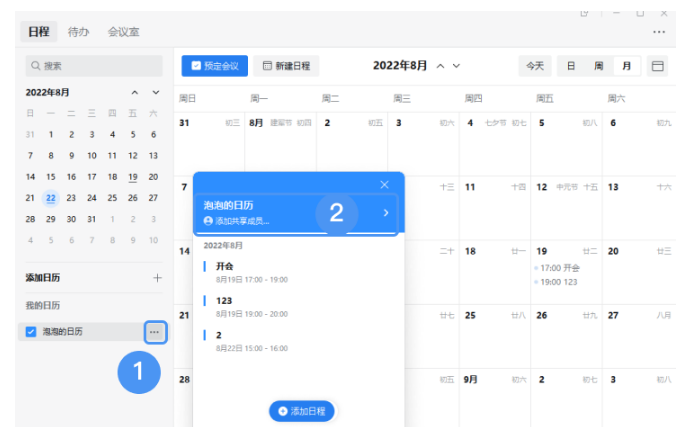Click the down arrow beside 2022年8月 title
The width and height of the screenshot is (697, 427).
[457, 66]
